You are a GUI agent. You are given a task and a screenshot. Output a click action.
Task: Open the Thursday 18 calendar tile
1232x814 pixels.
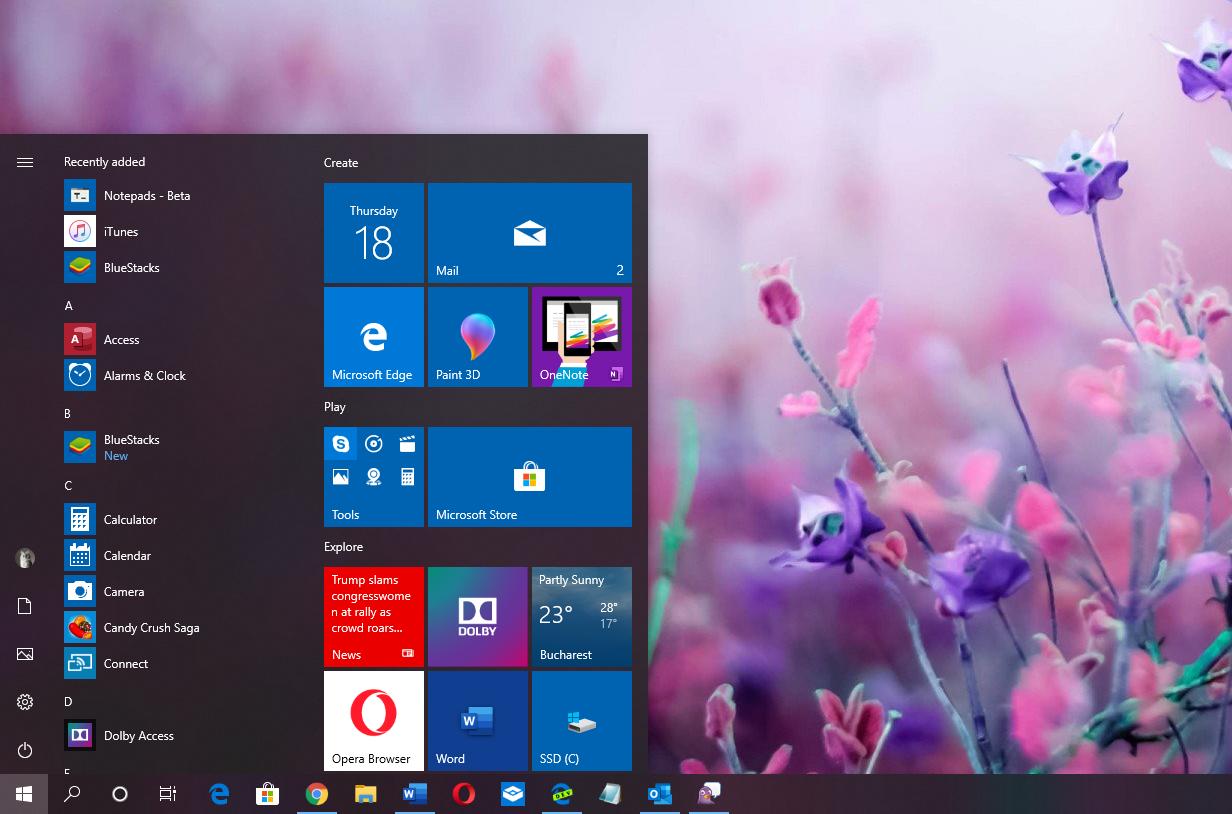pyautogui.click(x=374, y=233)
